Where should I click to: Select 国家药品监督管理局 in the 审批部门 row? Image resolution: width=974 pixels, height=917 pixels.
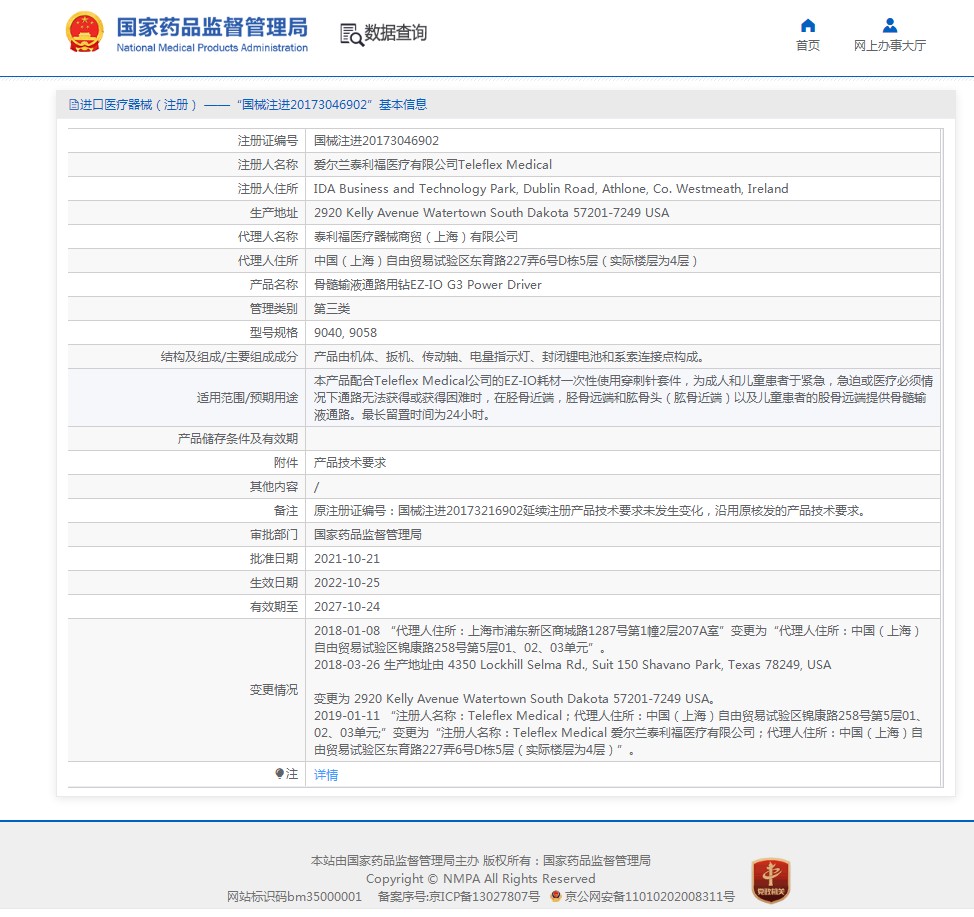(368, 535)
